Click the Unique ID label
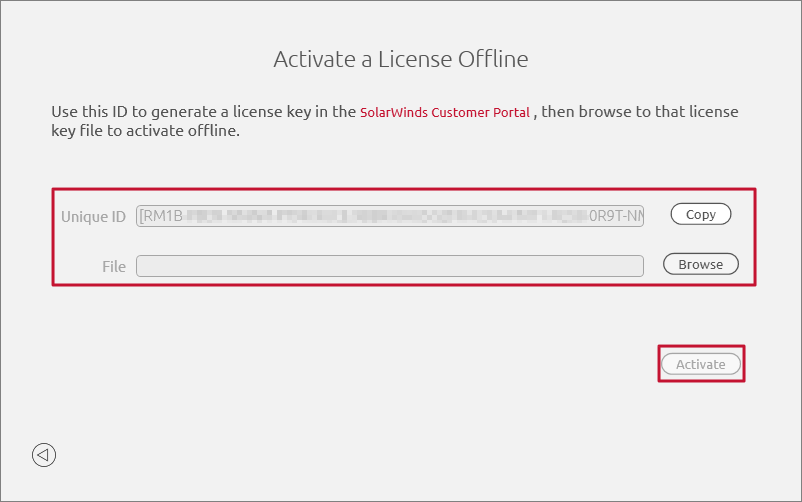Screen dimensions: 802x502 tap(93, 217)
